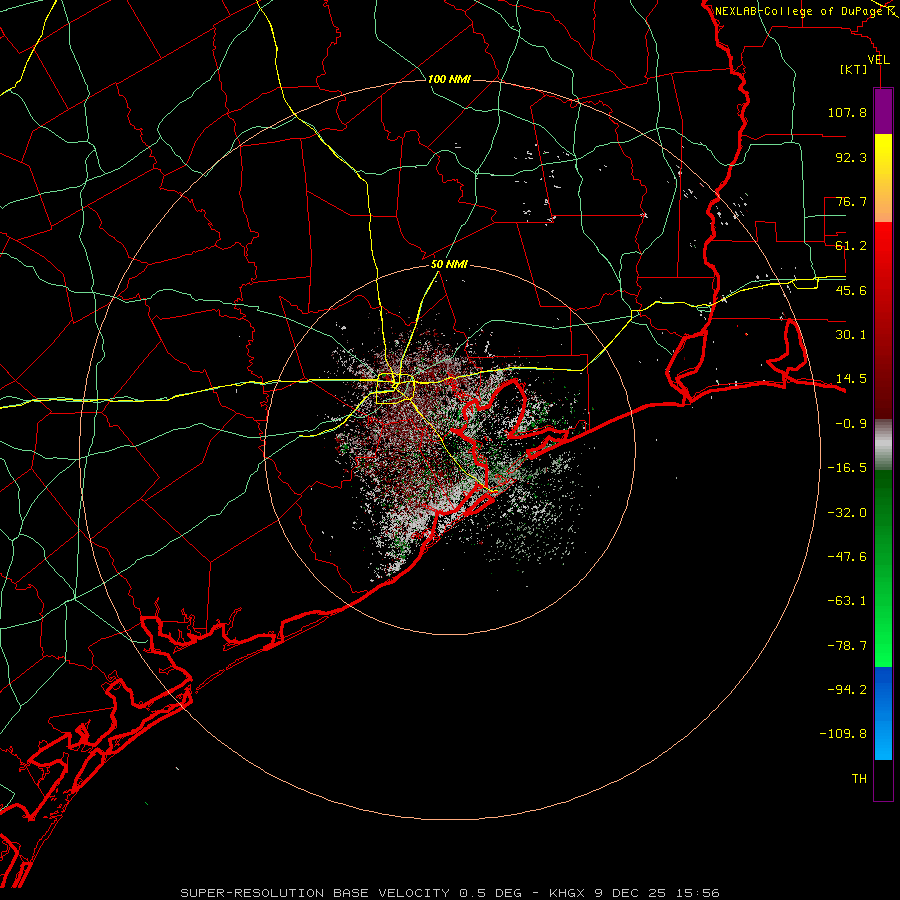The height and width of the screenshot is (900, 900).
Task: Pick the red segment of velocity scale
Action: click(883, 320)
